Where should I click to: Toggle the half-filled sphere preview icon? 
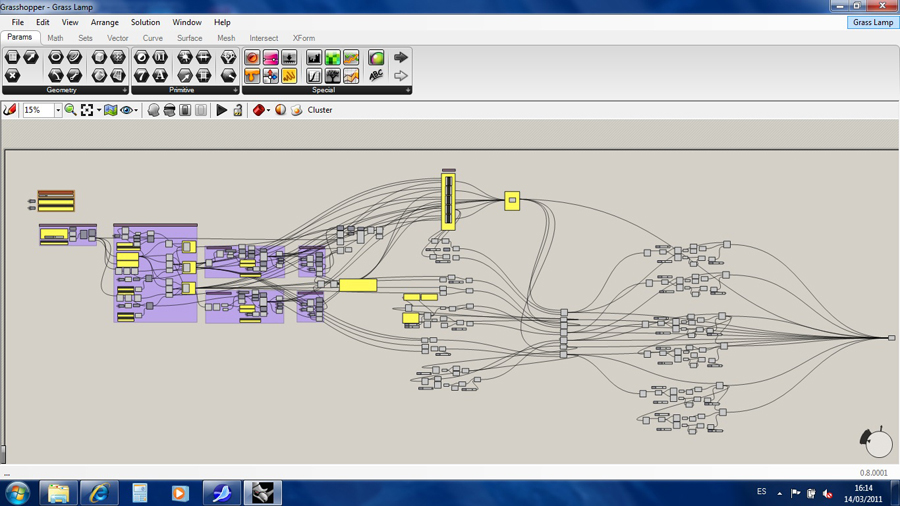tap(280, 110)
